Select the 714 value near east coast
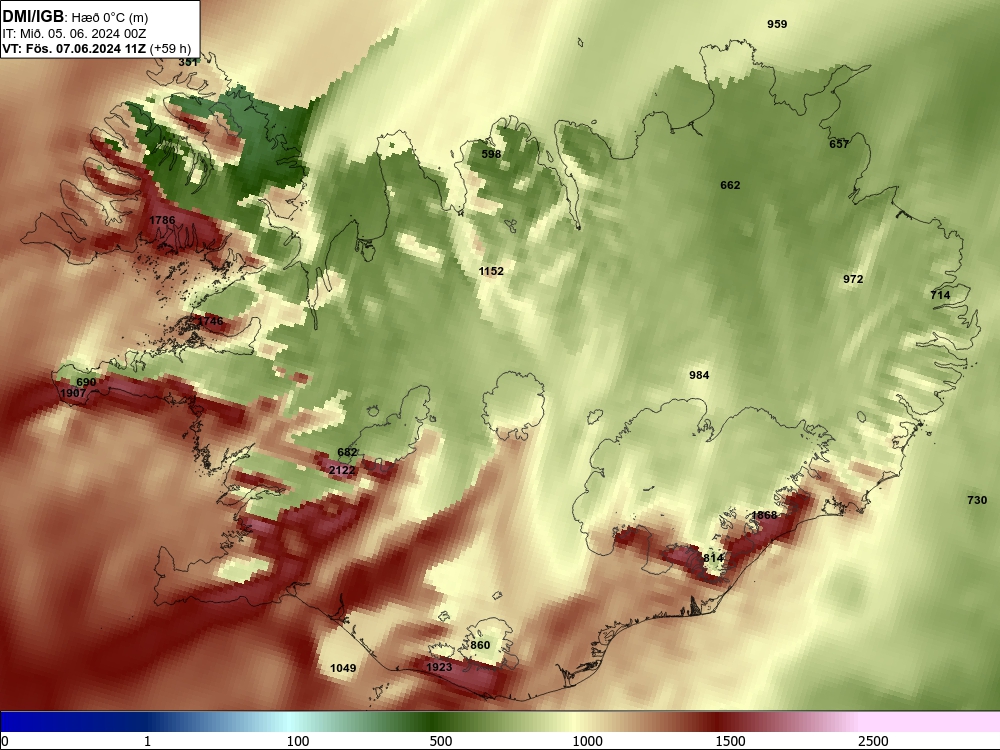Screen dimensions: 1000x750 [x=940, y=295]
